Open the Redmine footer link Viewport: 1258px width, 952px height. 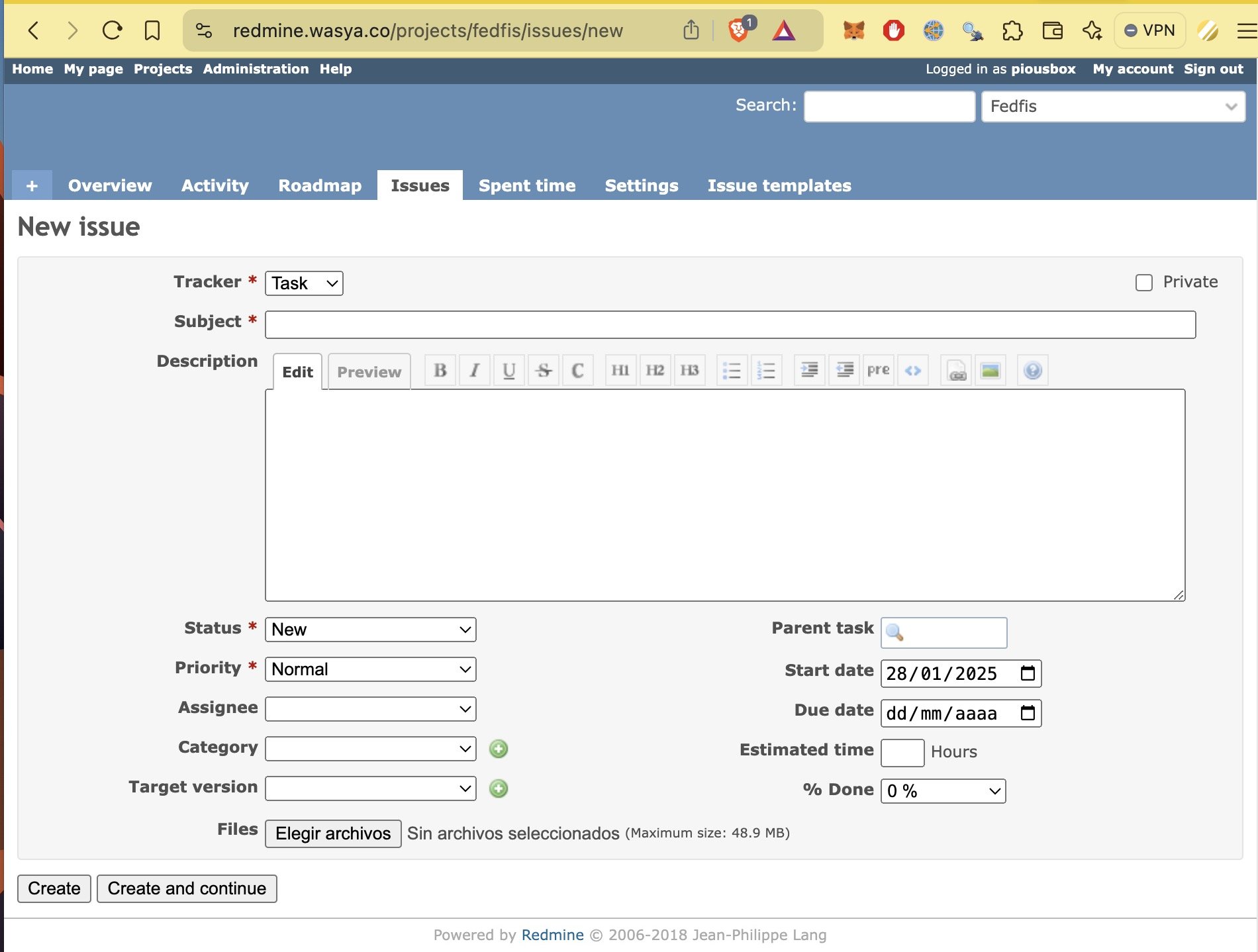point(553,935)
